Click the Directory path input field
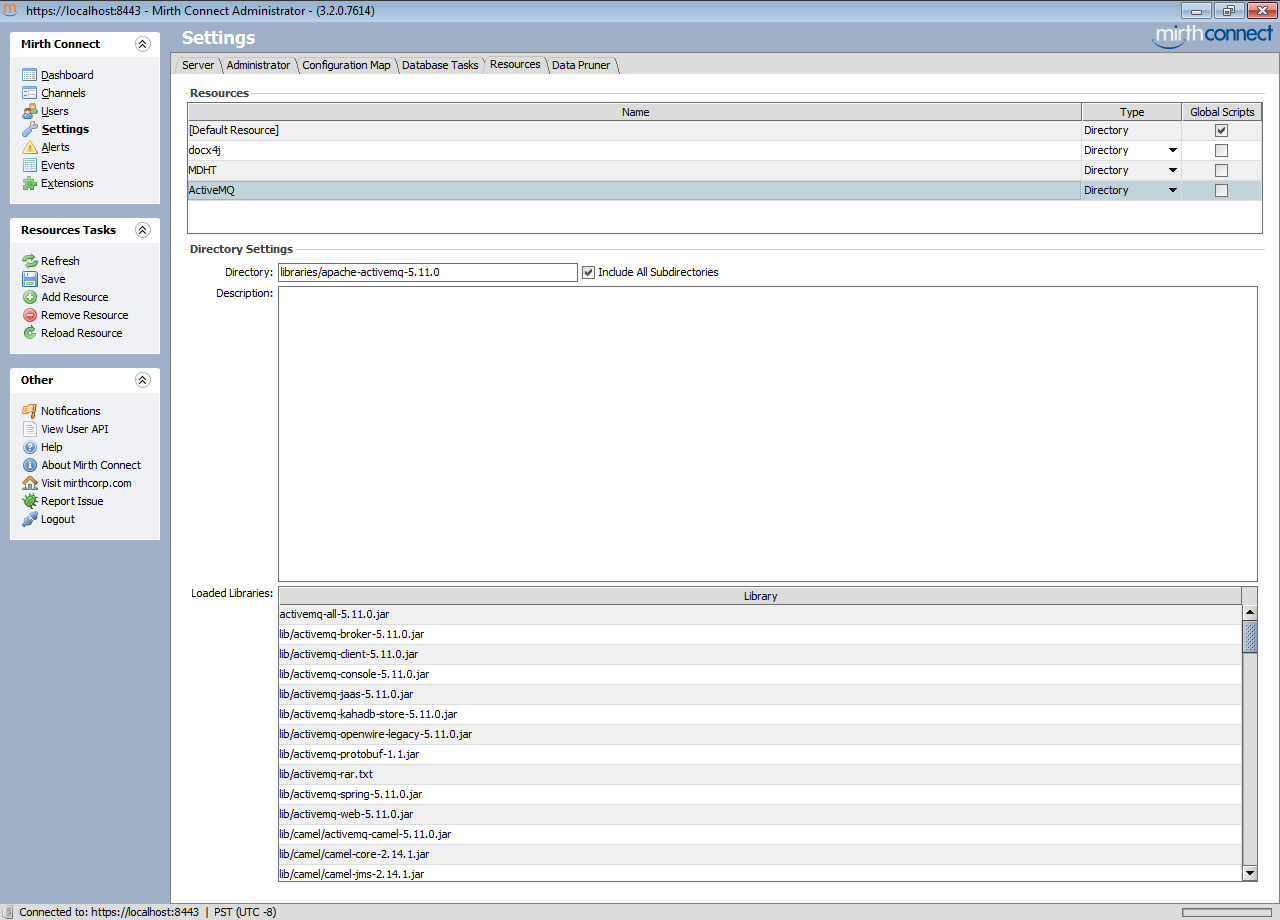The height and width of the screenshot is (920, 1280). click(x=428, y=272)
